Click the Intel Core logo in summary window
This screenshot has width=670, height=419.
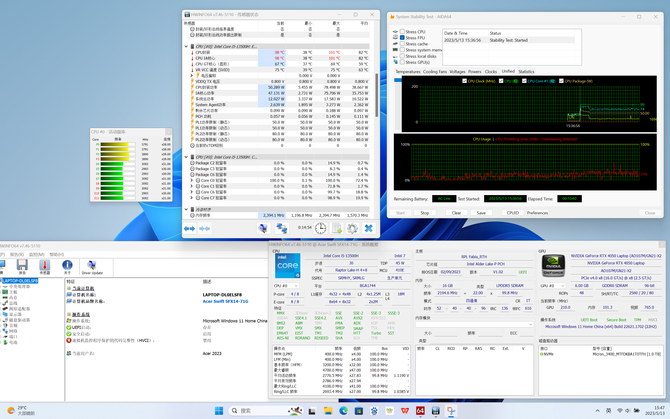point(288,266)
